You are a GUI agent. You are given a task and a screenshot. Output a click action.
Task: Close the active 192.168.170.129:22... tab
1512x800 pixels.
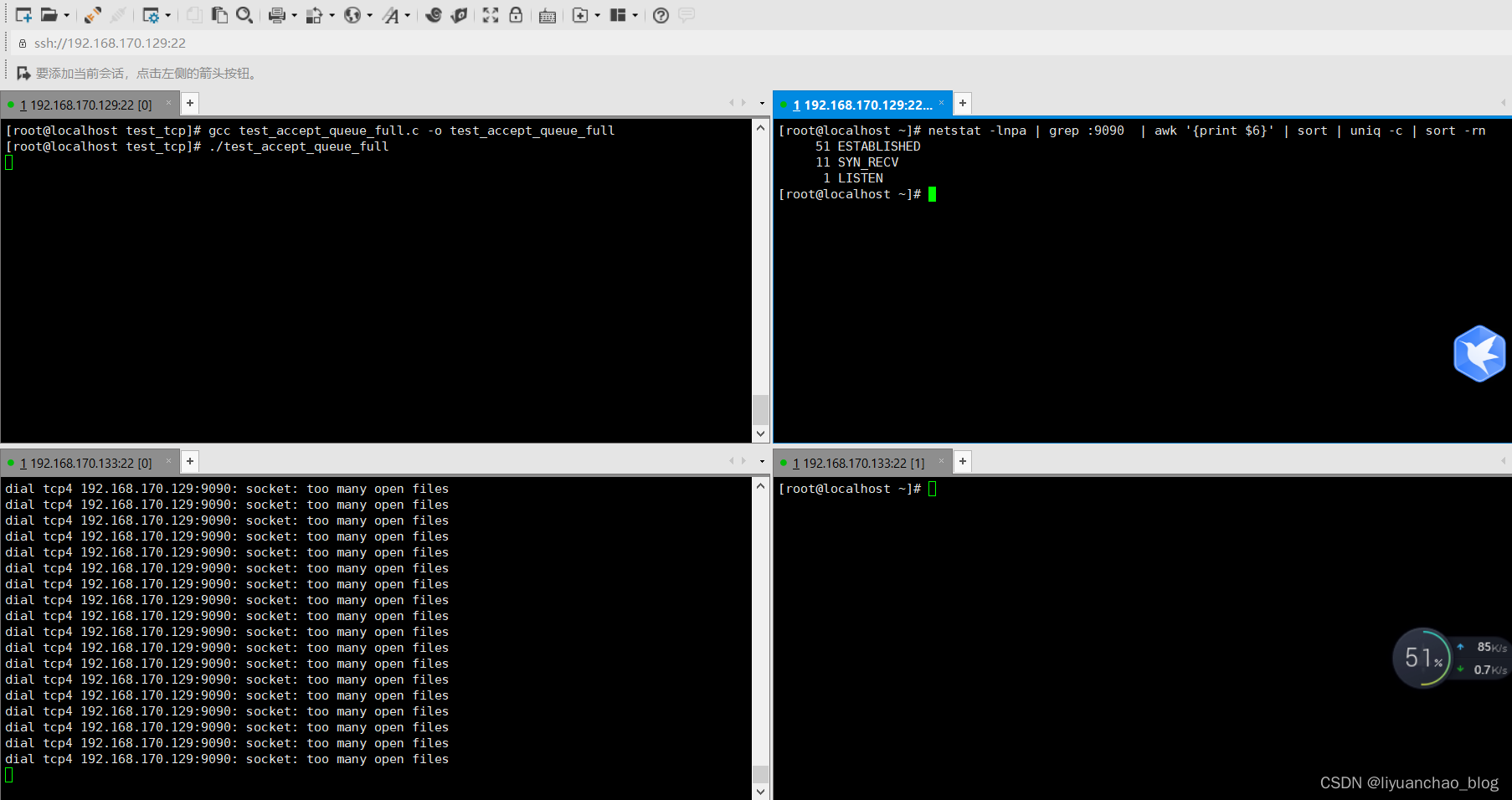(941, 103)
